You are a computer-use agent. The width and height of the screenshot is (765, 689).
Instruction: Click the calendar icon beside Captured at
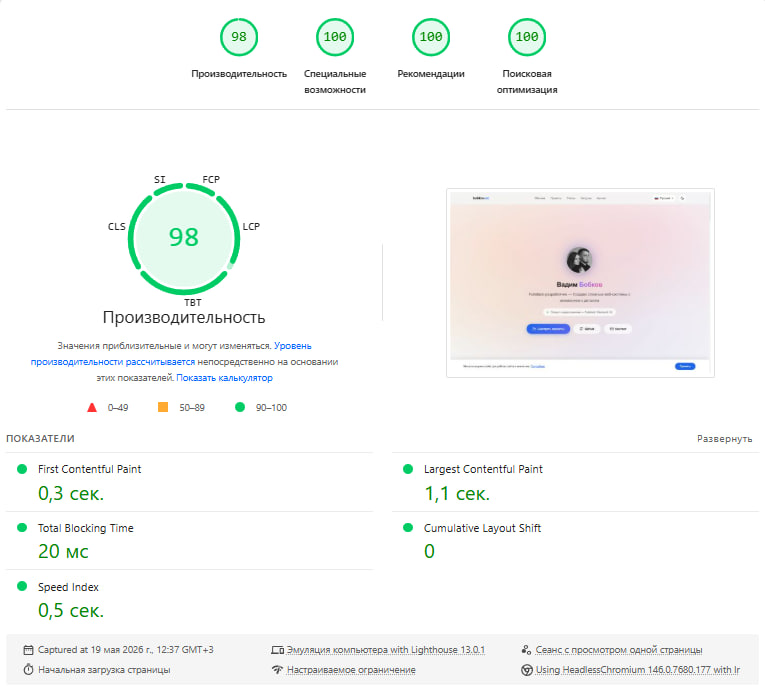point(28,650)
